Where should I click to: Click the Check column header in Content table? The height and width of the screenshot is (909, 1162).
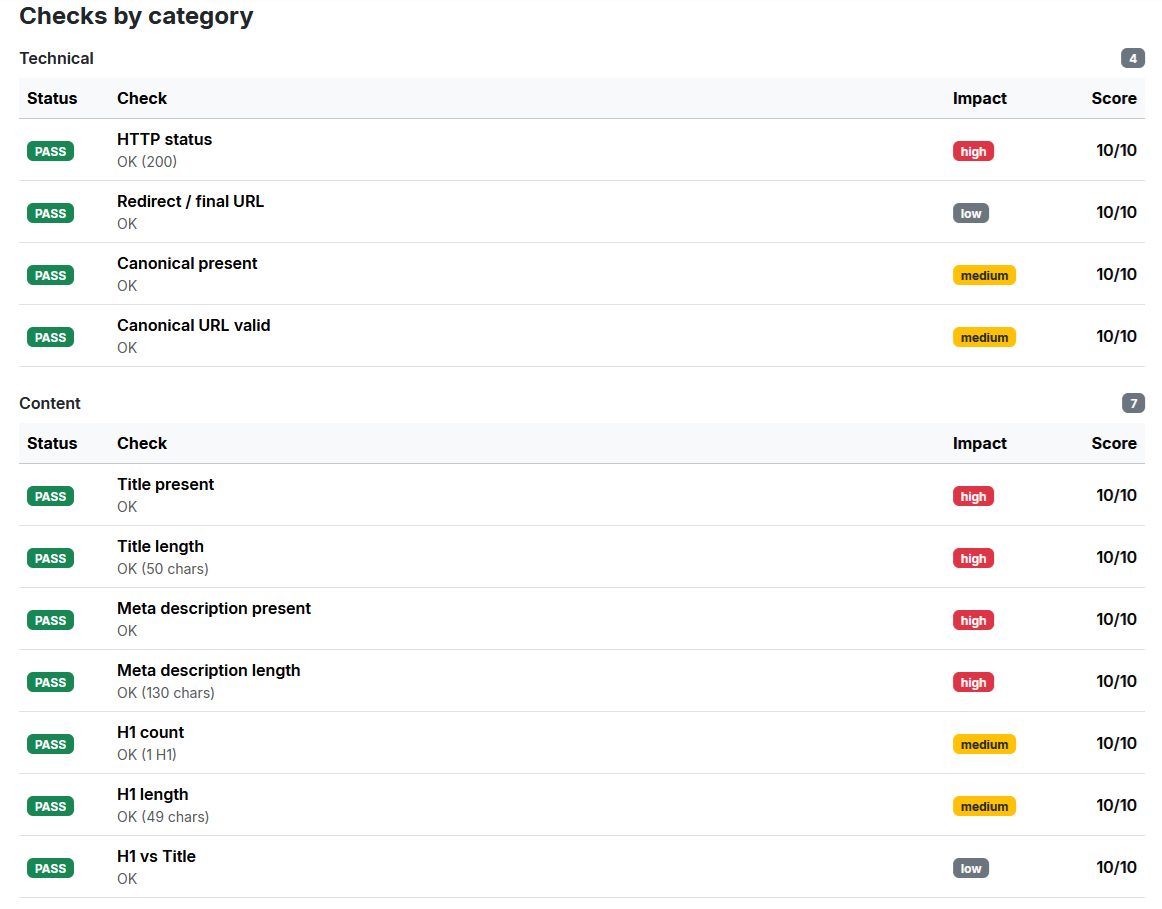(x=142, y=444)
